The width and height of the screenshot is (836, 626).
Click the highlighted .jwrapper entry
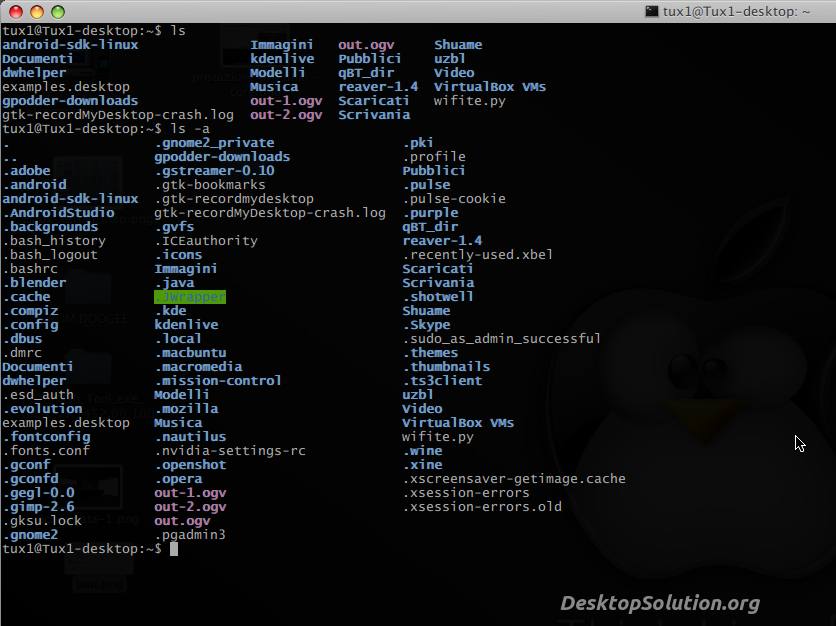click(x=190, y=297)
